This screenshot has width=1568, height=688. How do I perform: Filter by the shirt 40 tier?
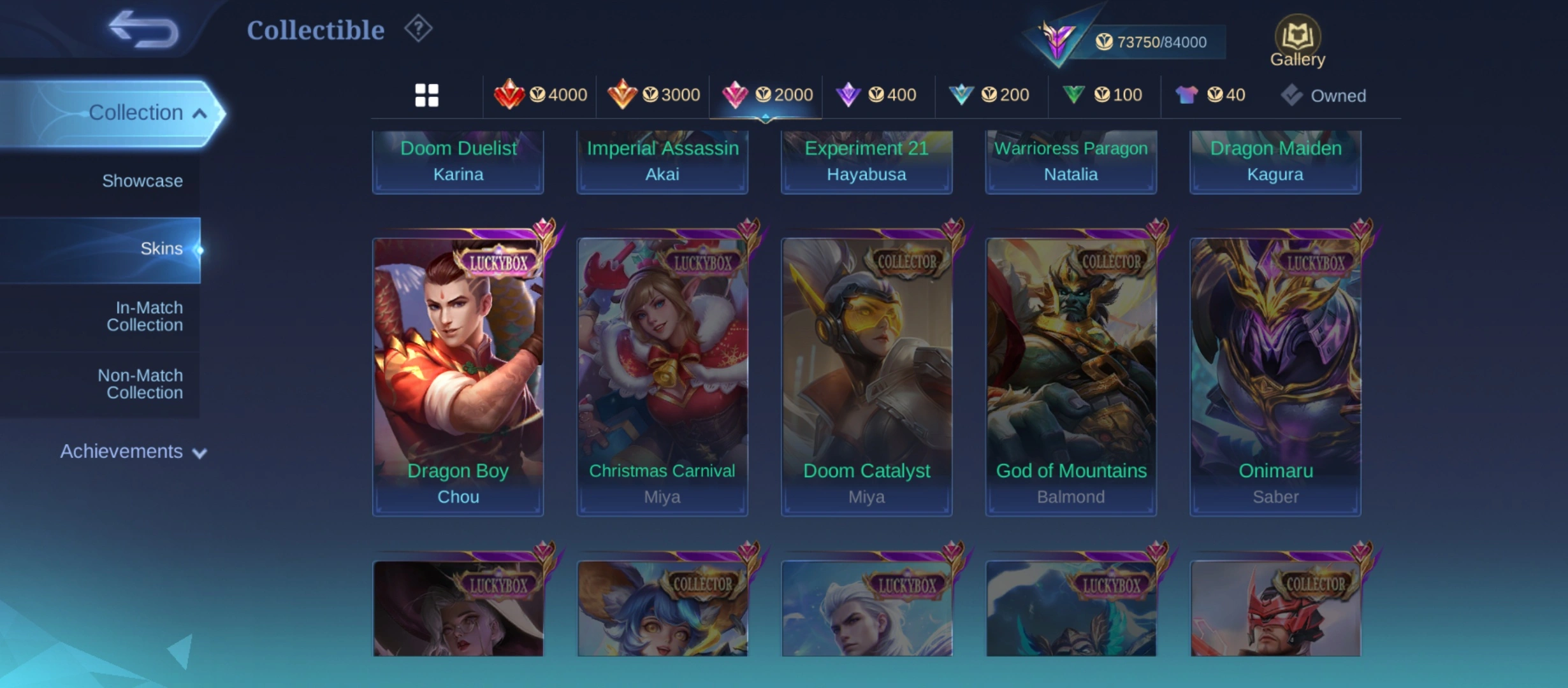1210,95
